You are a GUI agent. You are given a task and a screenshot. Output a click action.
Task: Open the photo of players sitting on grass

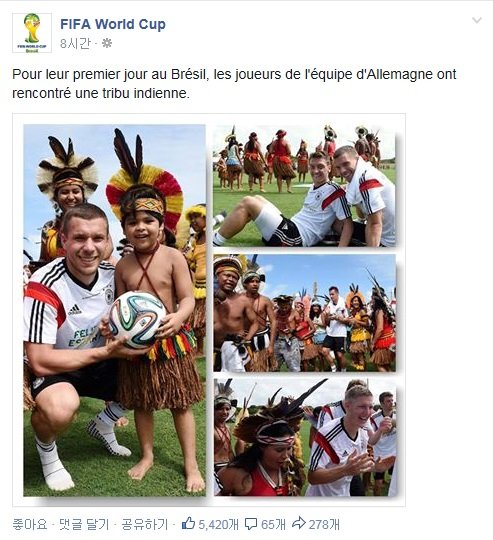(x=304, y=185)
